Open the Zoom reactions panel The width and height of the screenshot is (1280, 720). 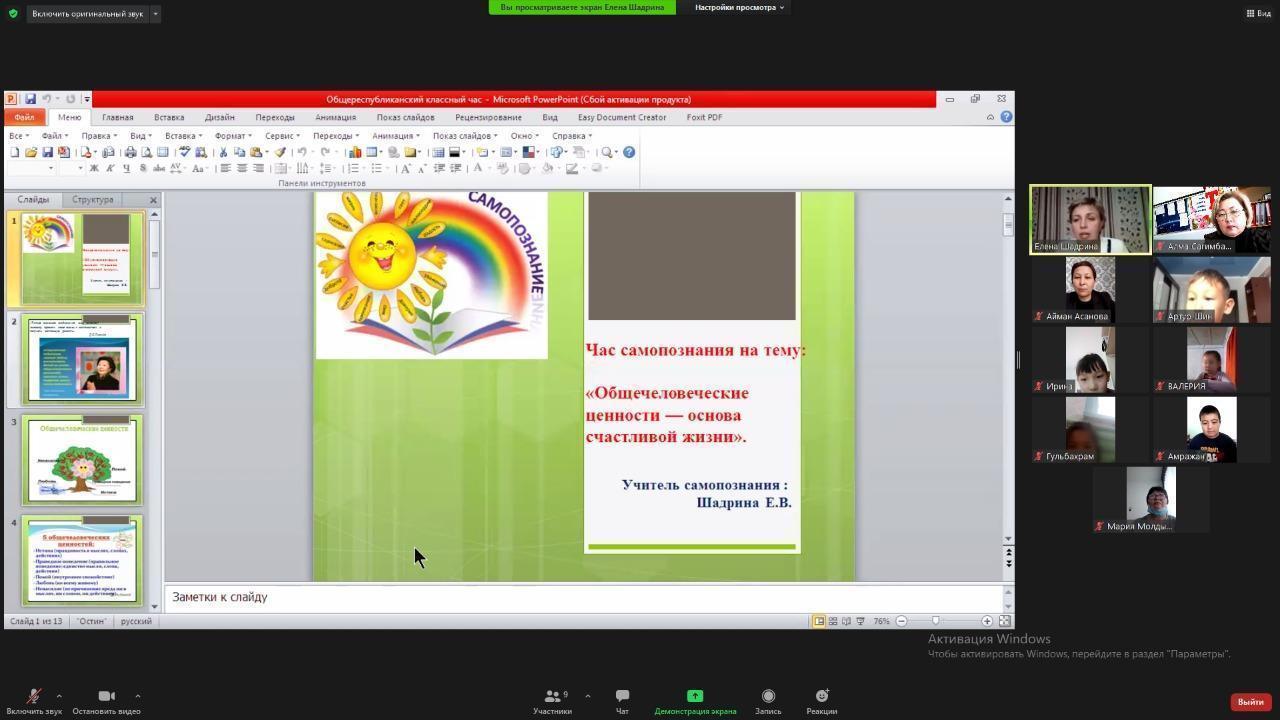(821, 697)
